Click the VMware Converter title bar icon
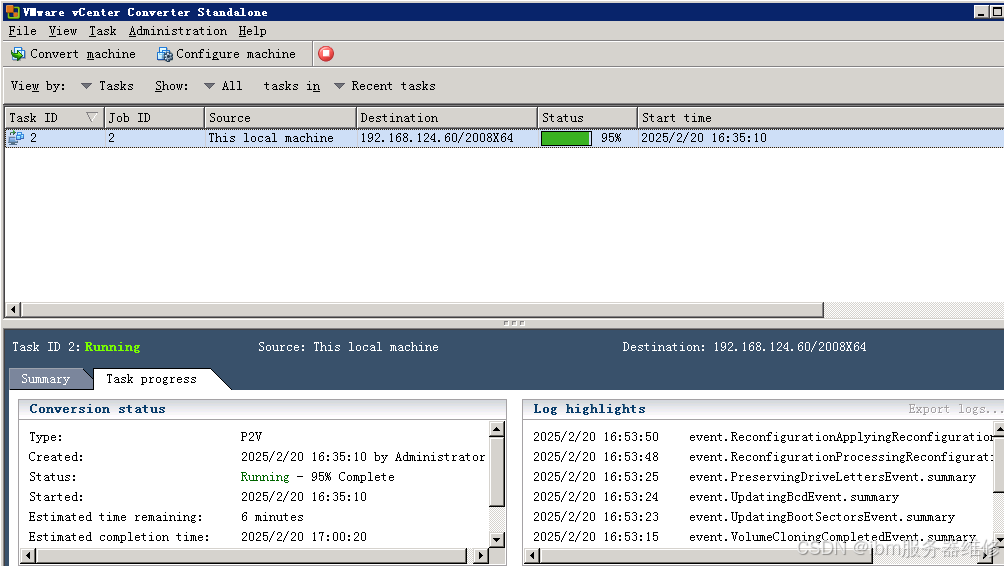Image resolution: width=1004 pixels, height=566 pixels. point(12,12)
